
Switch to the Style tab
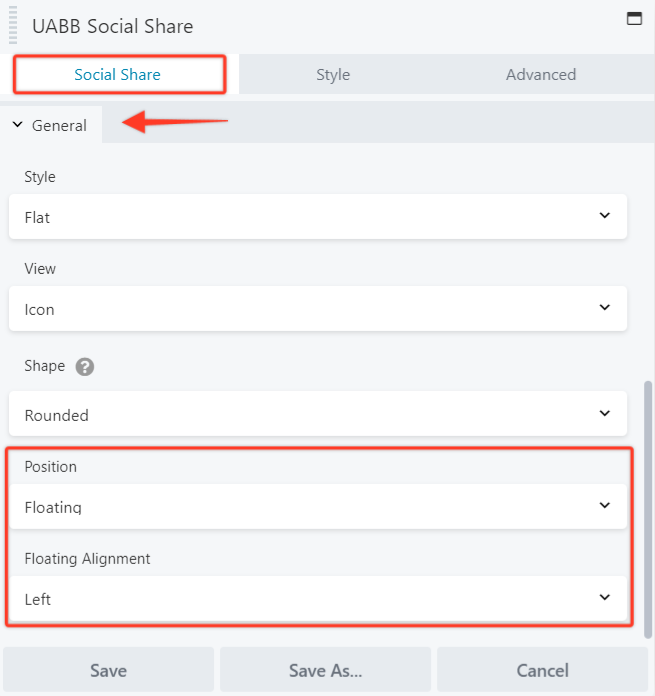(333, 74)
